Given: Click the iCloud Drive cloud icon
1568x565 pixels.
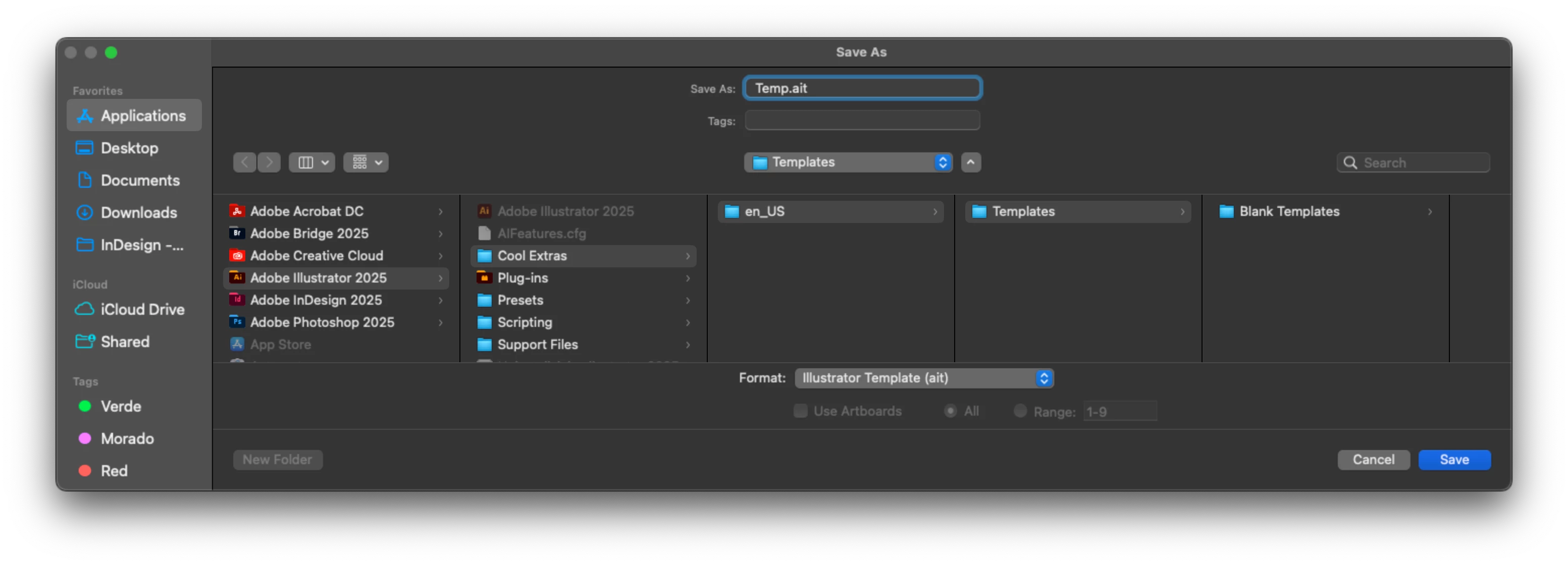Looking at the screenshot, I should pyautogui.click(x=84, y=309).
